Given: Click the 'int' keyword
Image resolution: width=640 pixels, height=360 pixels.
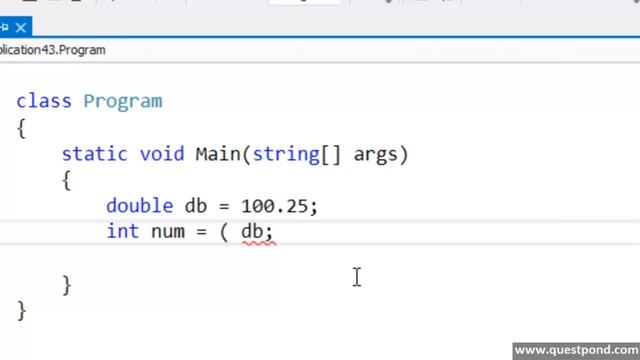Looking at the screenshot, I should 123,231.
